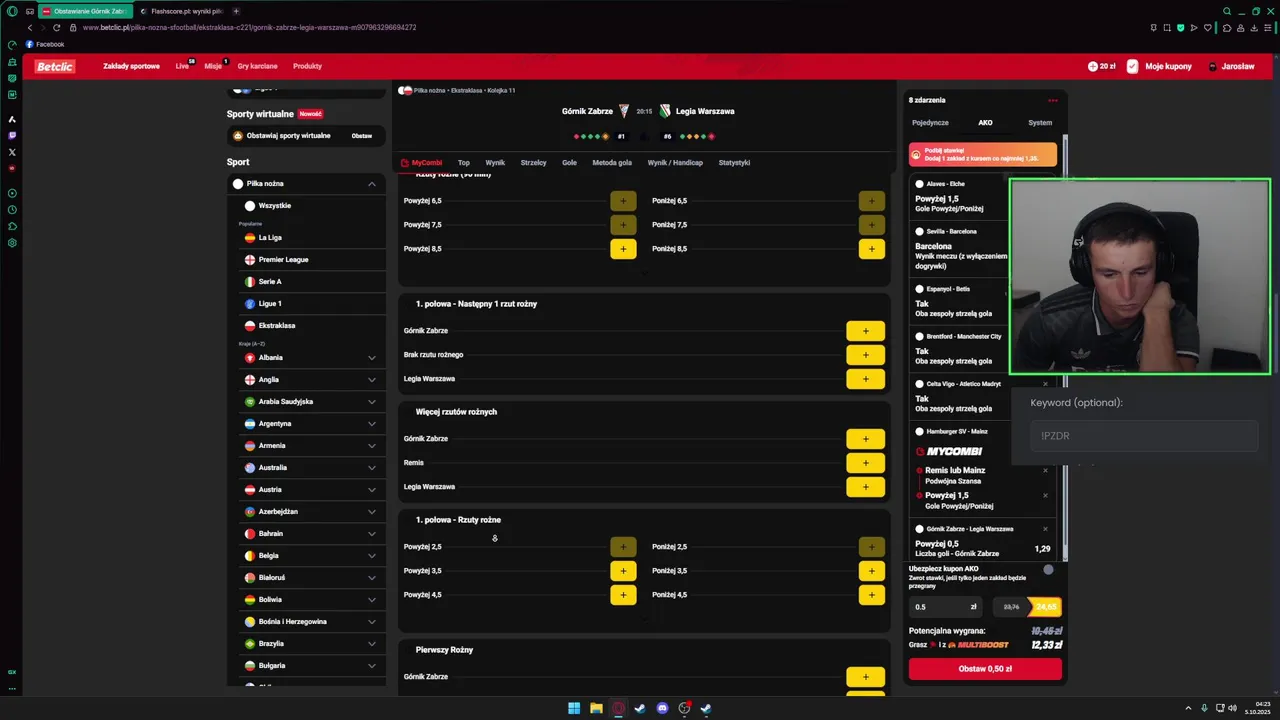Toggle Hamburger SV - Mainz selection circle
Image resolution: width=1280 pixels, height=720 pixels.
919,431
